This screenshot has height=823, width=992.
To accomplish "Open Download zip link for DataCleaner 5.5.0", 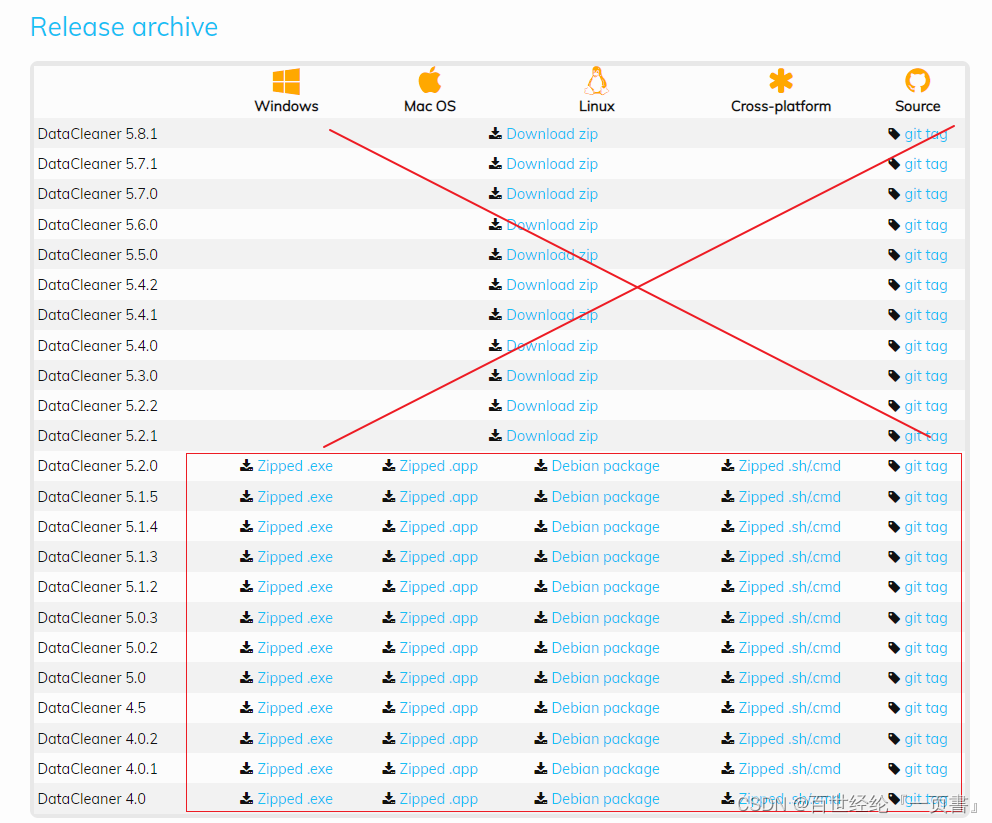I will [552, 255].
